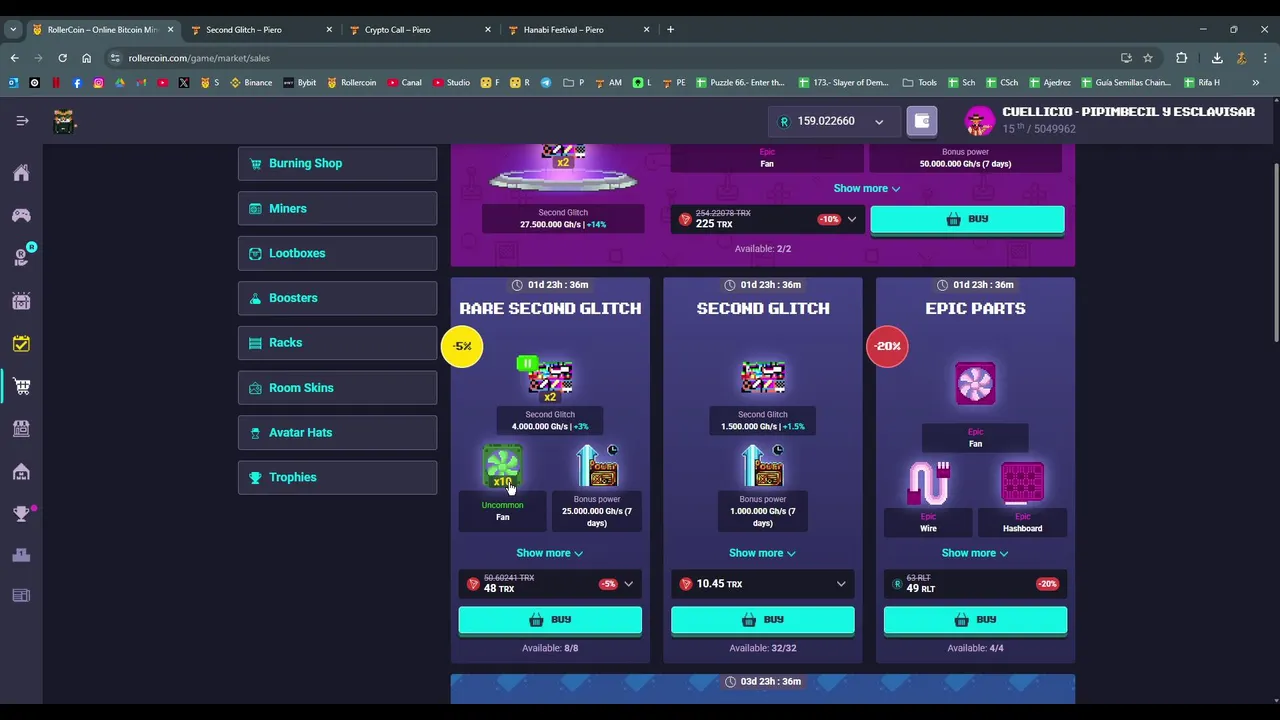Screen dimensions: 1280x720
Task: Click the RollerCoin hamster logo
Action: 65,121
